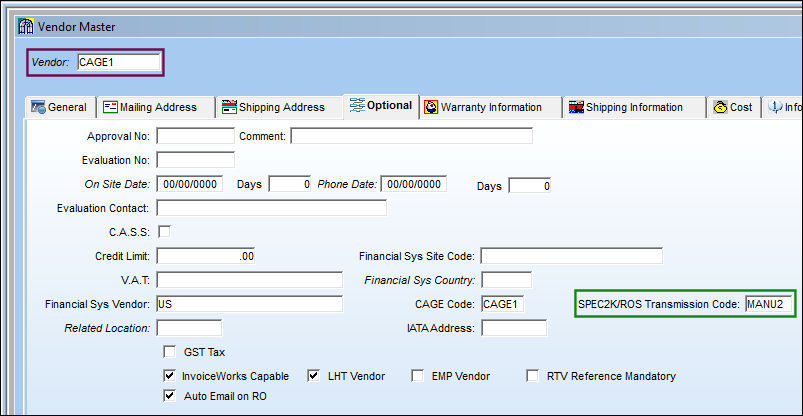The height and width of the screenshot is (416, 803).
Task: Click the On Site Date label
Action: (117, 184)
